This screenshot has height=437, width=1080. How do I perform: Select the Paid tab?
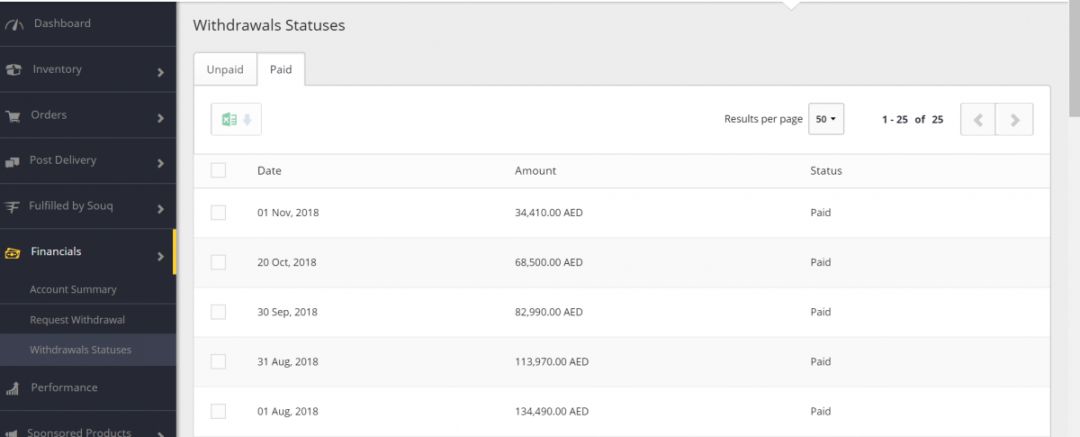coord(281,70)
